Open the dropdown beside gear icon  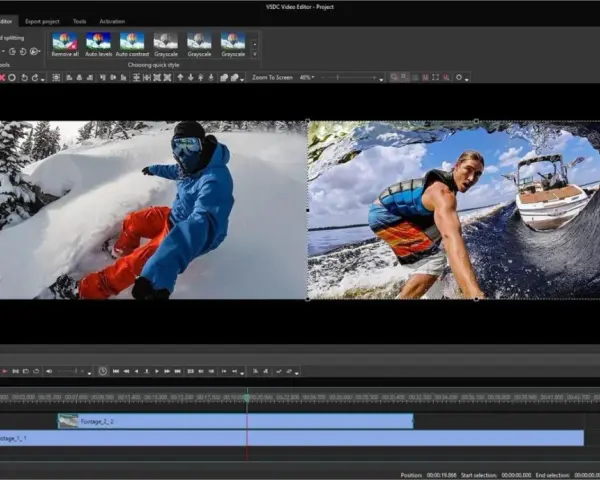tap(466, 80)
